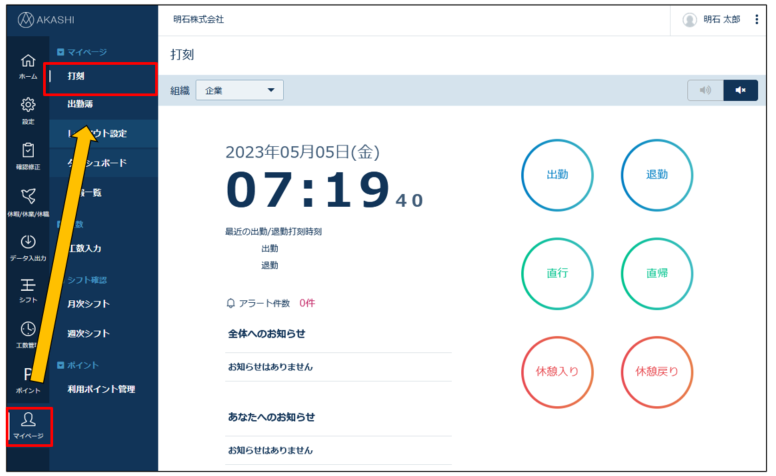Collapse the ポイント section header
This screenshot has height=476, width=776.
tap(61, 365)
